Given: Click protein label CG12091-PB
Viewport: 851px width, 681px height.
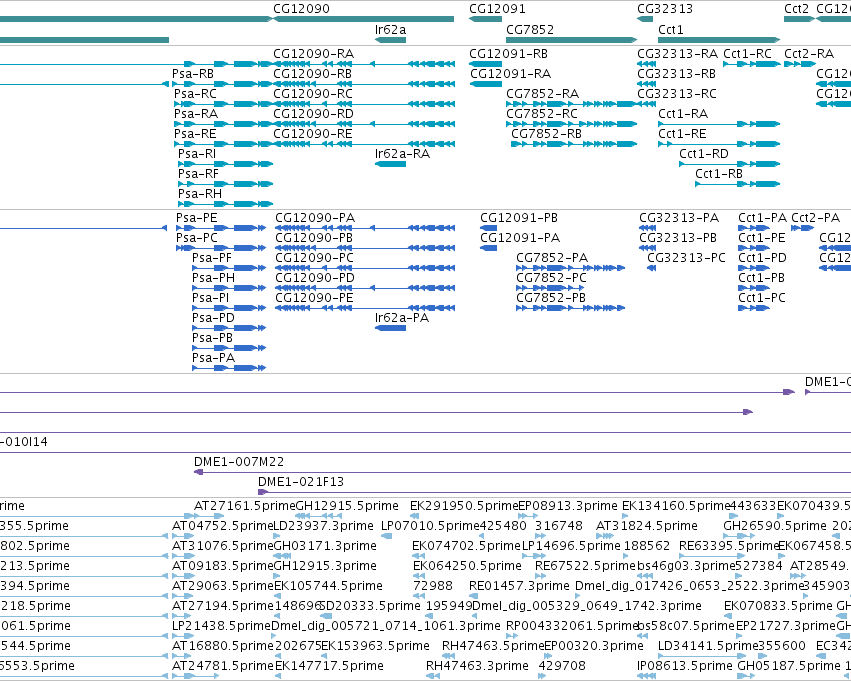Looking at the screenshot, I should [x=519, y=218].
